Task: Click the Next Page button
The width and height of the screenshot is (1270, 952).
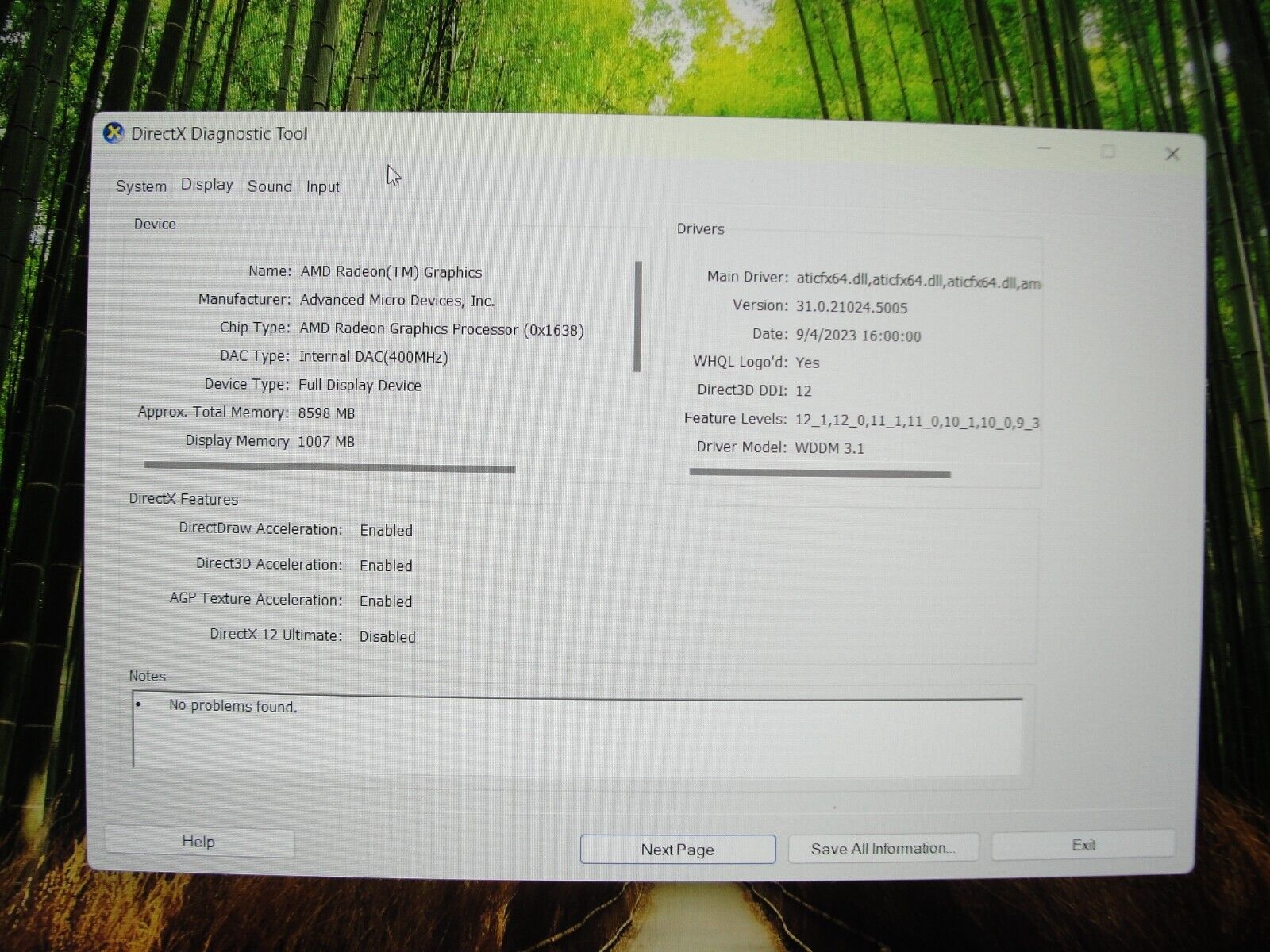Action: click(678, 850)
